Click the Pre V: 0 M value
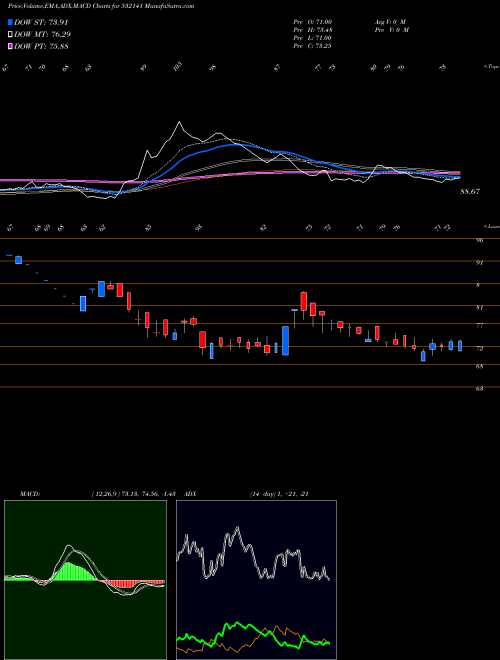Image resolution: width=500 pixels, height=660 pixels. tap(391, 30)
